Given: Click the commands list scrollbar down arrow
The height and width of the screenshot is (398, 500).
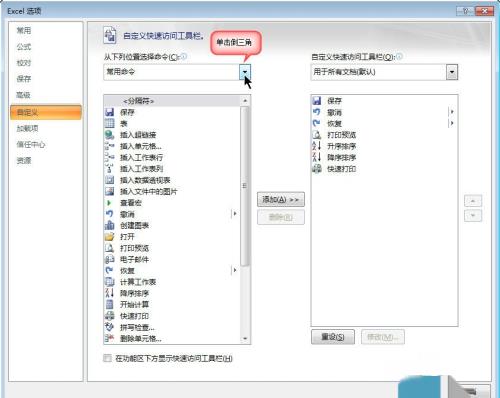Looking at the screenshot, I should (x=245, y=339).
